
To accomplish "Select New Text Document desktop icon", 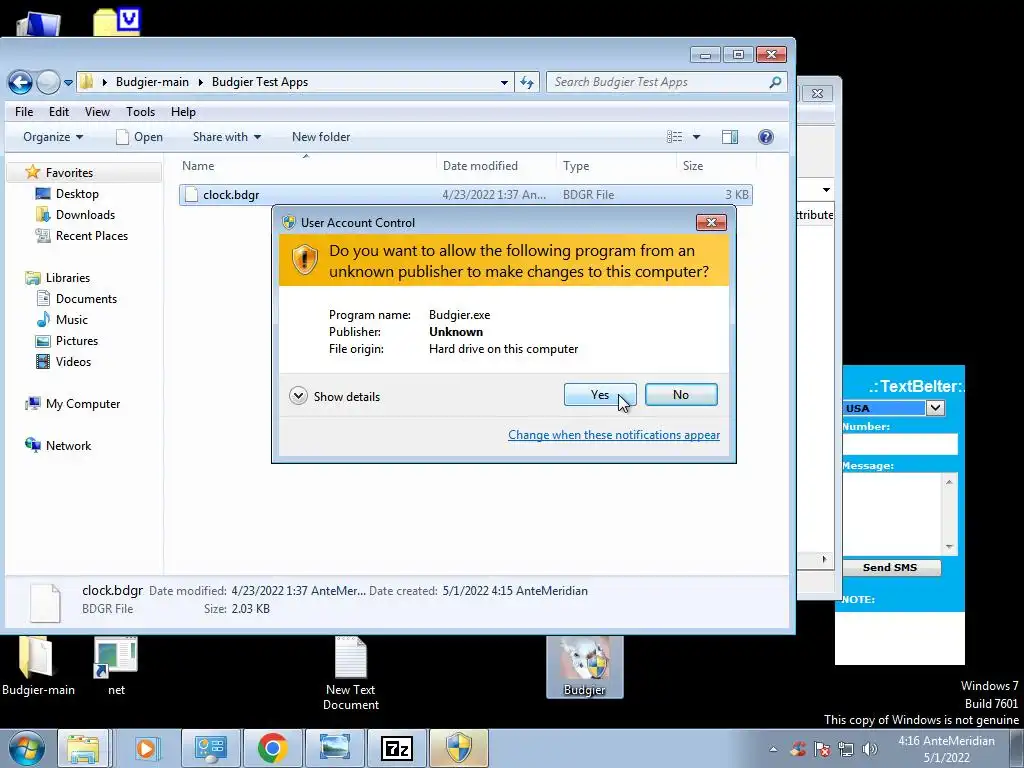I will pos(351,674).
